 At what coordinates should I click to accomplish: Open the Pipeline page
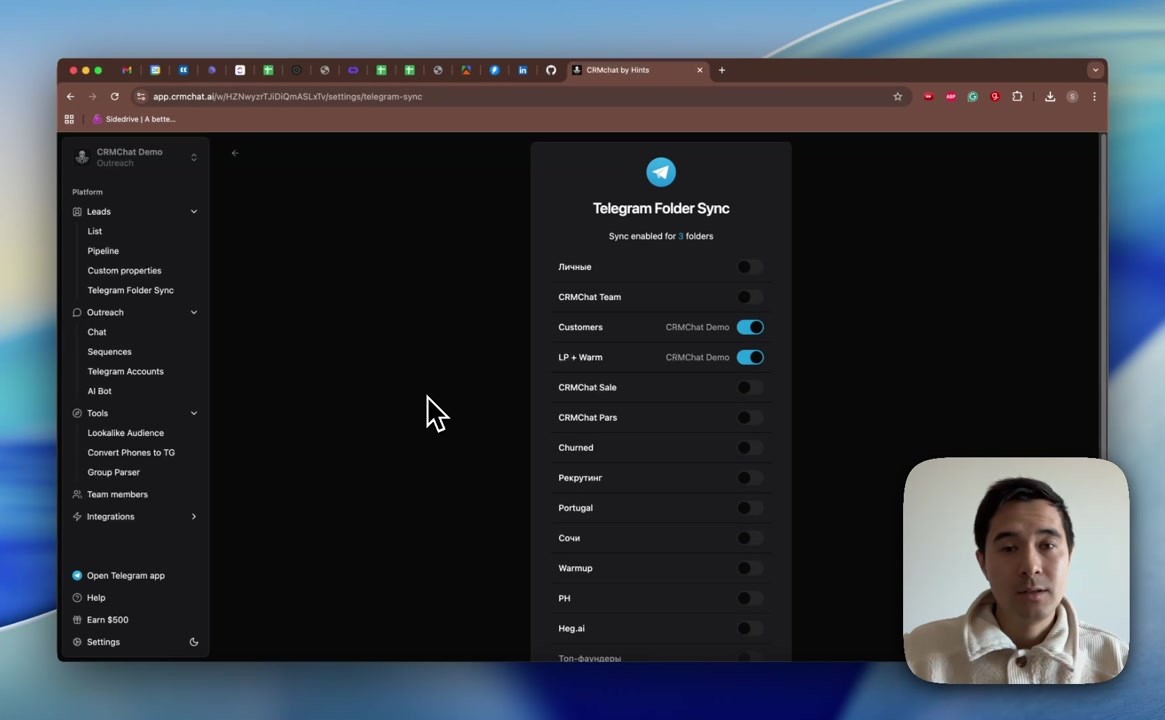point(103,251)
